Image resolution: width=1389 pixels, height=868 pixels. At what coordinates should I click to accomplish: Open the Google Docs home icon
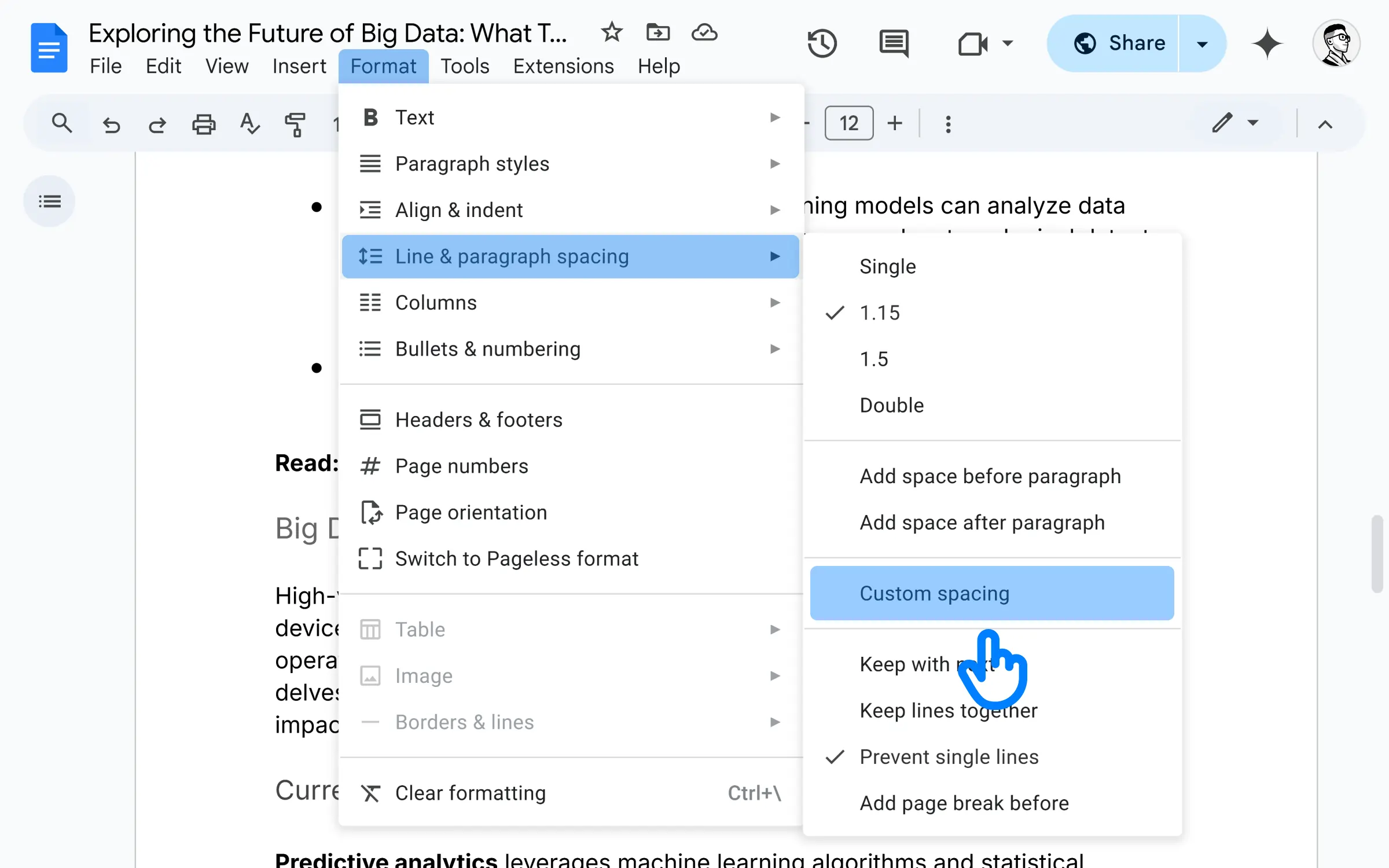(49, 48)
